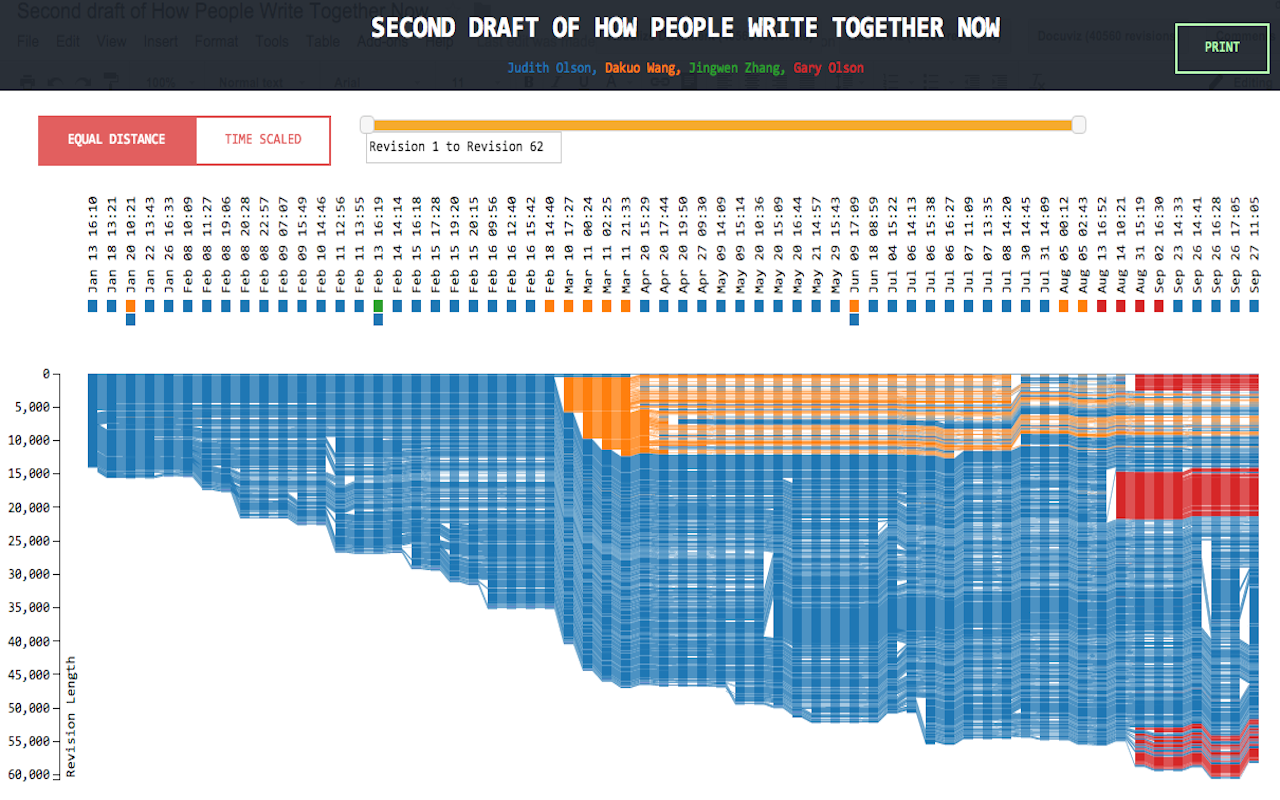Click the orange marker under Feb 18 14:40

pos(549,305)
